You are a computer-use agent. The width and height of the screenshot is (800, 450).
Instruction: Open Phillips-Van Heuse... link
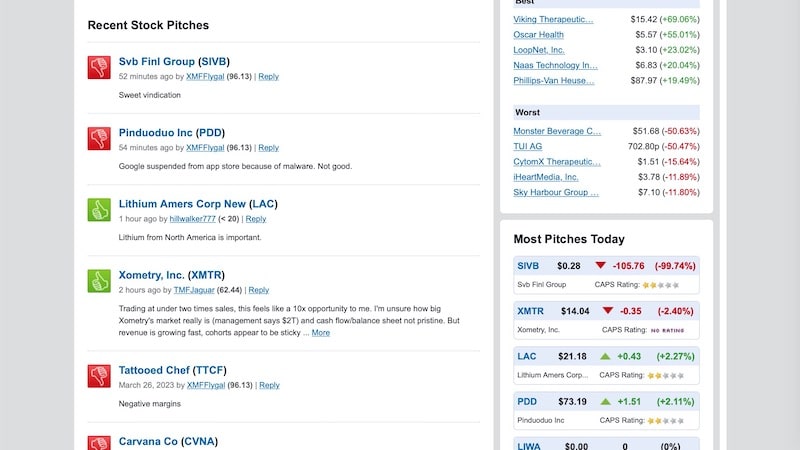(x=554, y=81)
